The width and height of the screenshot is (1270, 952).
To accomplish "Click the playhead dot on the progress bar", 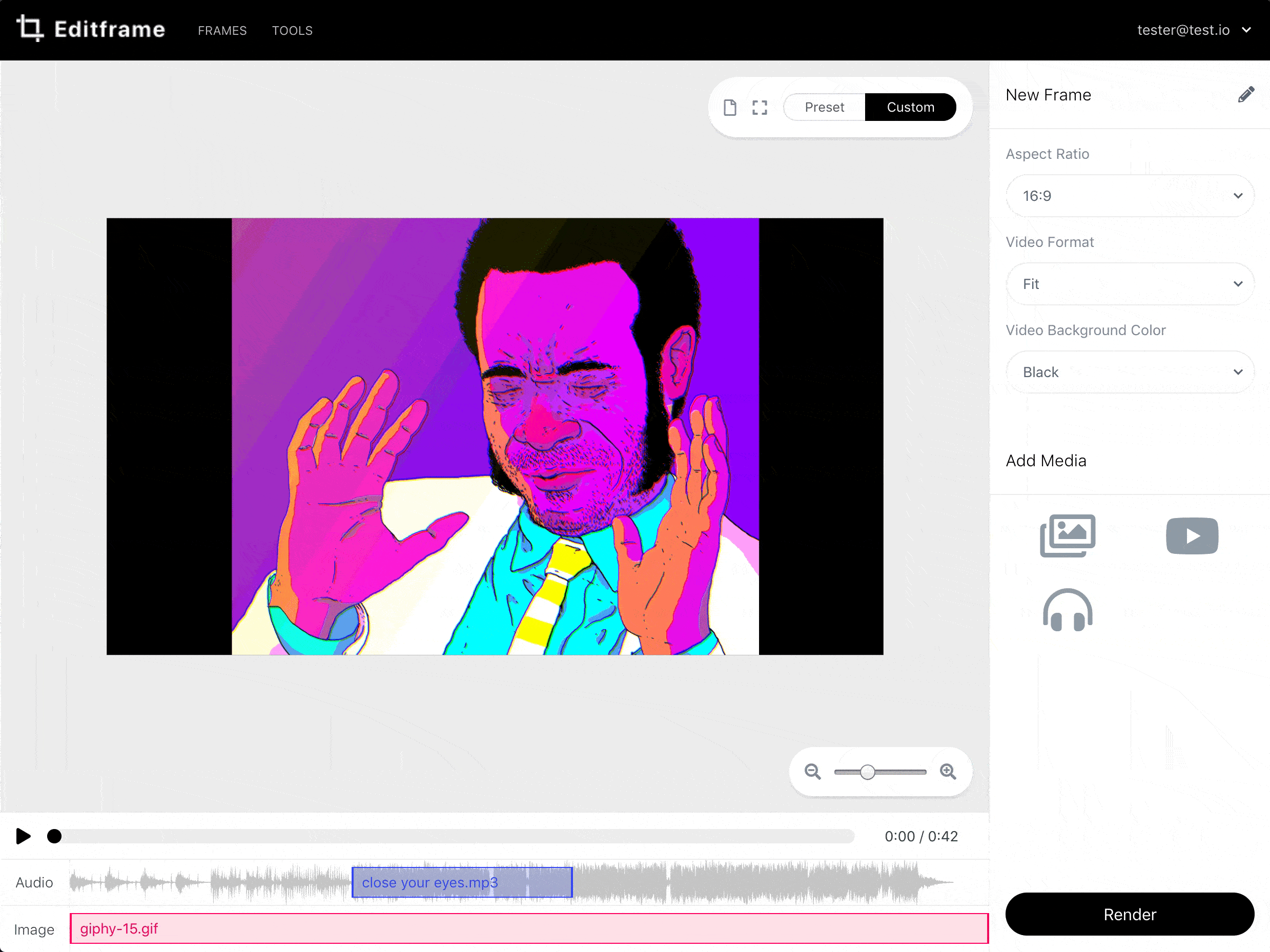I will tap(54, 836).
